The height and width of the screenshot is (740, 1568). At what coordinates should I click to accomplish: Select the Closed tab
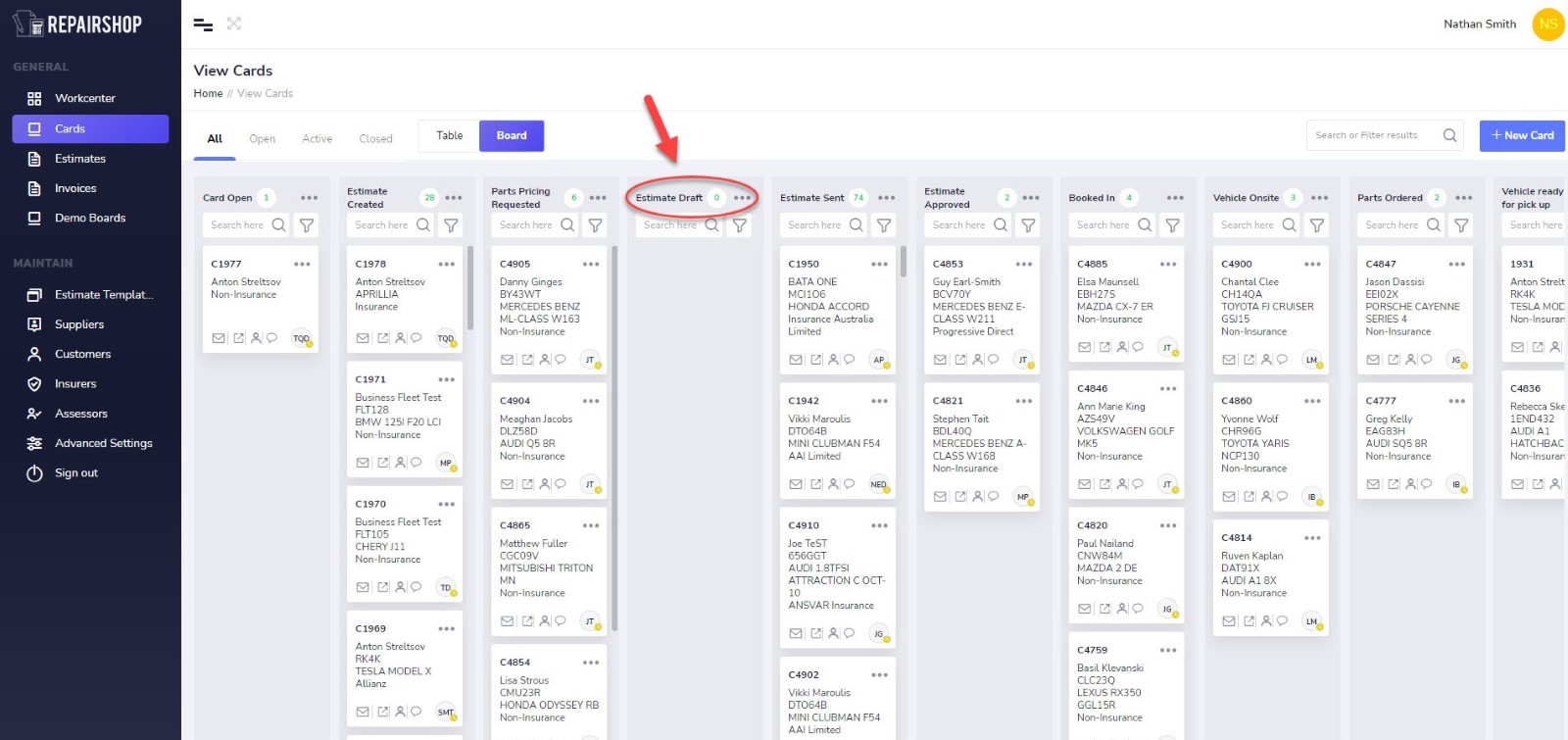tap(375, 139)
